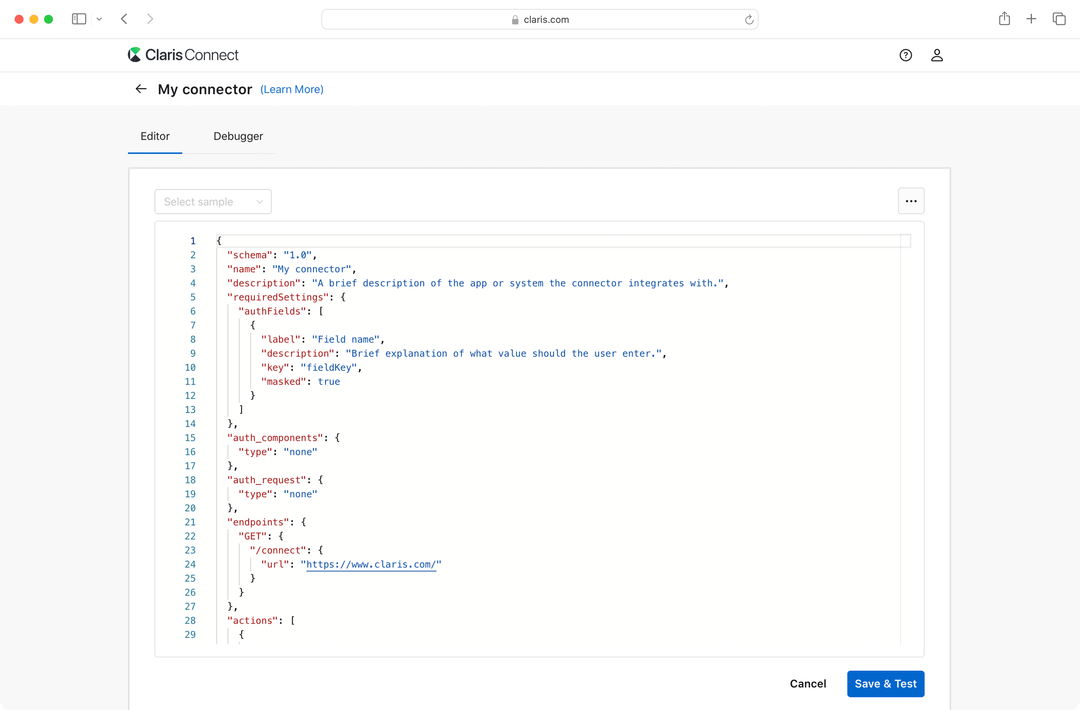Click the Cancel button
Screen dimensions: 1080x710
coord(808,684)
